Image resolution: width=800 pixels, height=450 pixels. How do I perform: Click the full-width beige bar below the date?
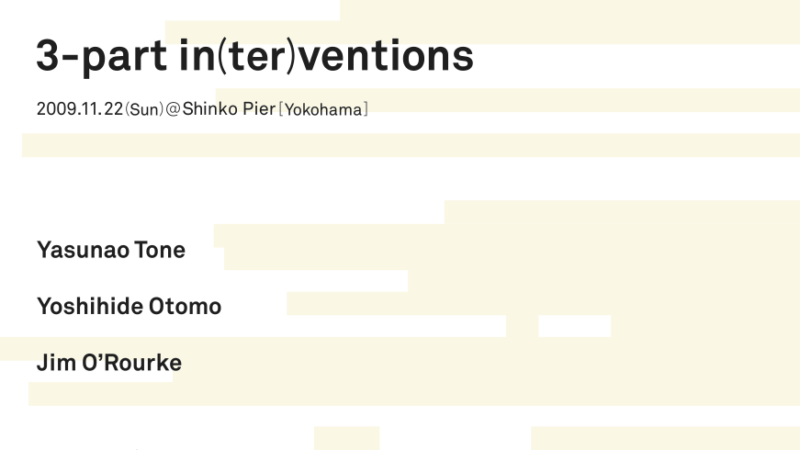point(411,145)
